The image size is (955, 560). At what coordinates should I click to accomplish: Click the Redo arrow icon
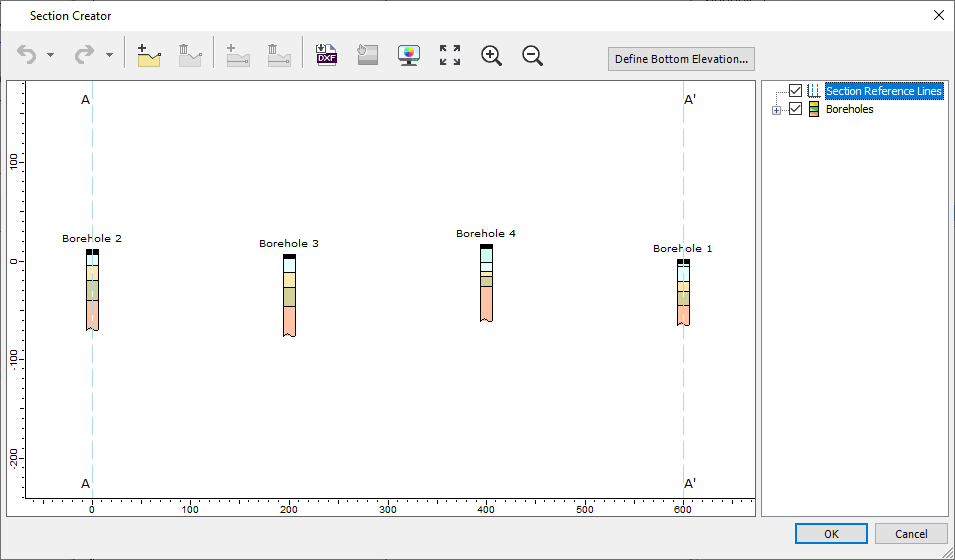click(x=85, y=55)
